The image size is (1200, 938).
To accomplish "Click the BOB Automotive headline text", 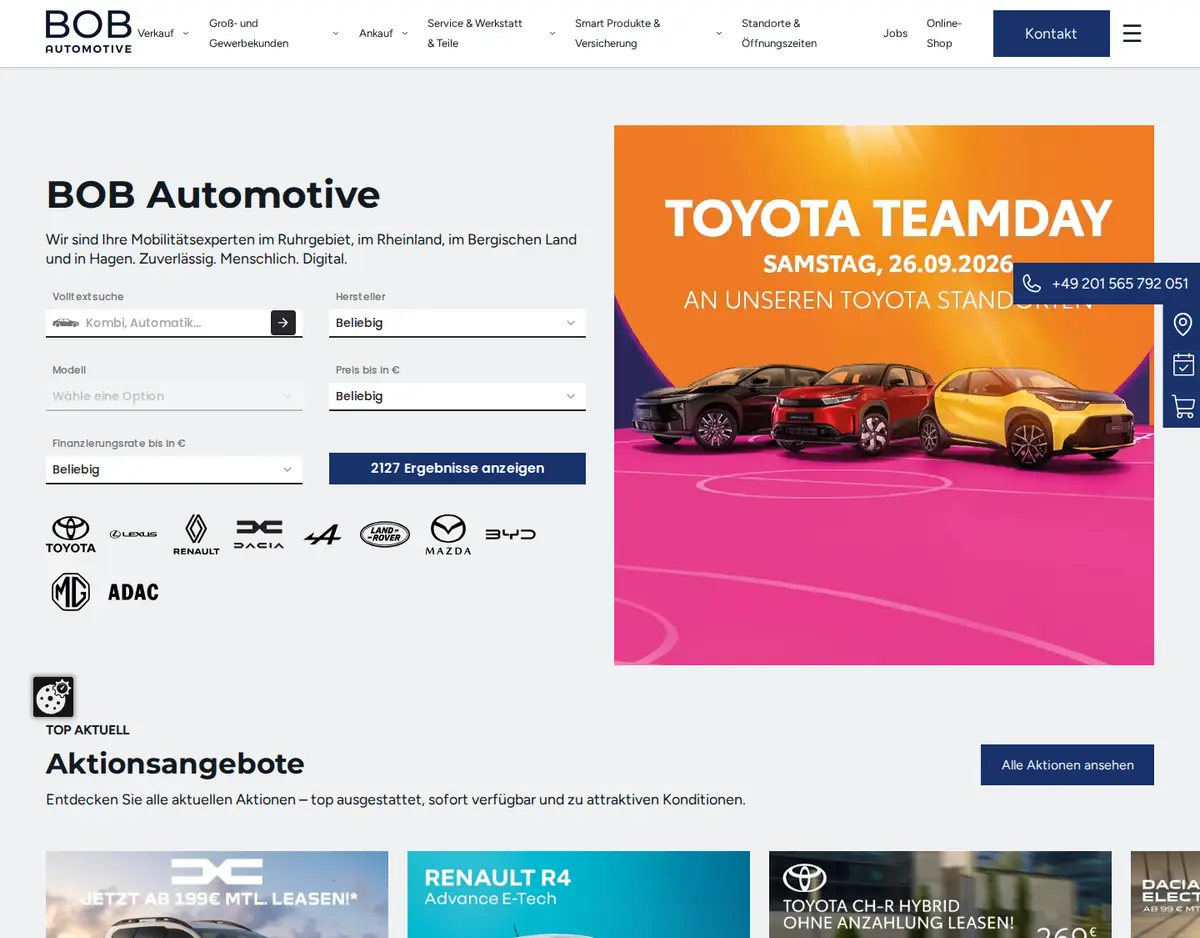I will (213, 194).
